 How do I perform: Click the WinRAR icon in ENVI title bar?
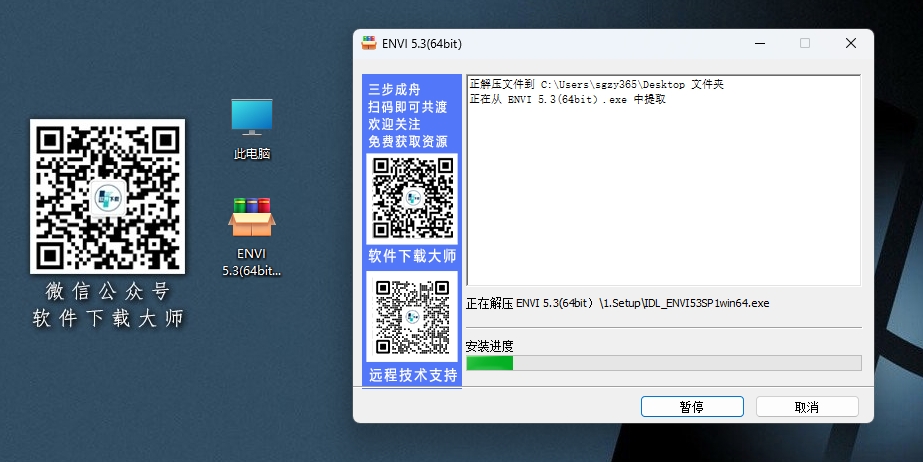pos(369,44)
